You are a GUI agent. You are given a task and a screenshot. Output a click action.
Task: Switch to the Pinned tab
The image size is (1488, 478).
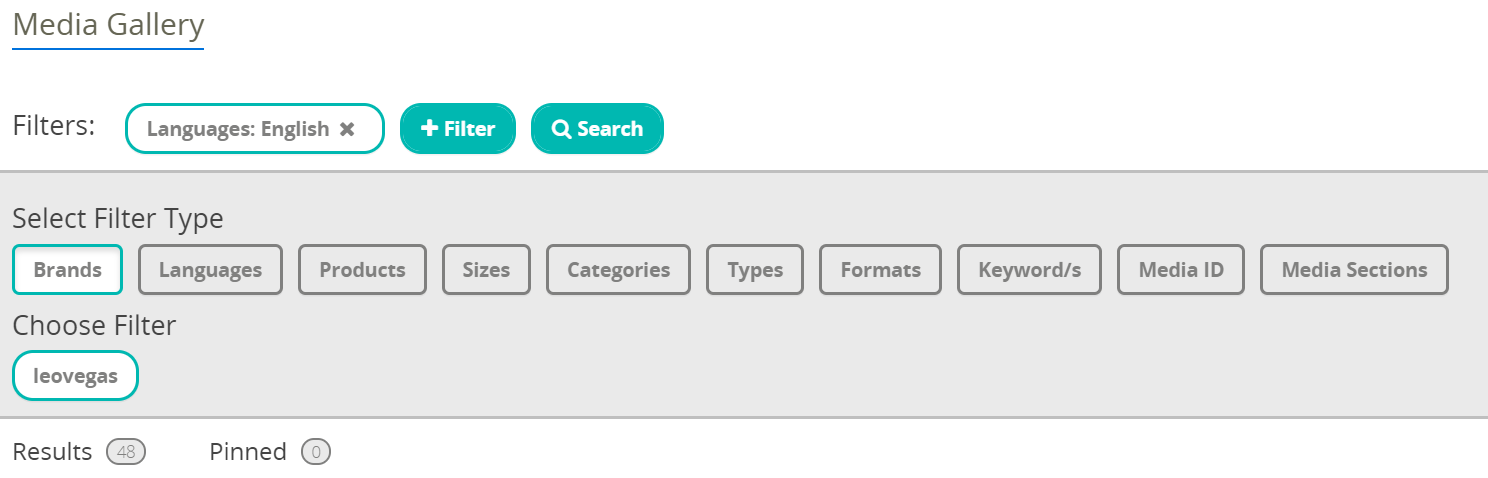point(248,452)
